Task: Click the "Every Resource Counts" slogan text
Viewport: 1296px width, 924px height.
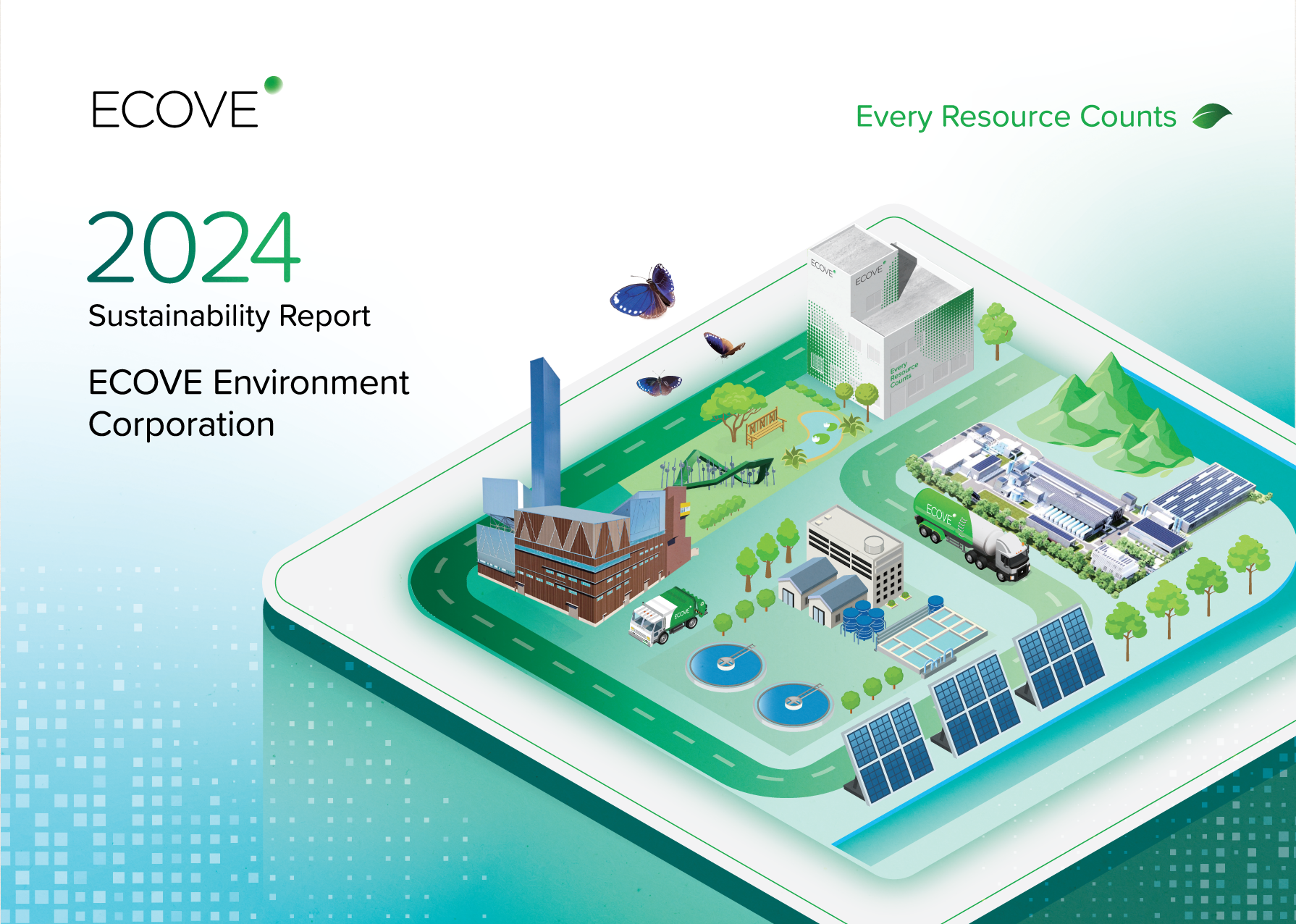Action: 1016,117
